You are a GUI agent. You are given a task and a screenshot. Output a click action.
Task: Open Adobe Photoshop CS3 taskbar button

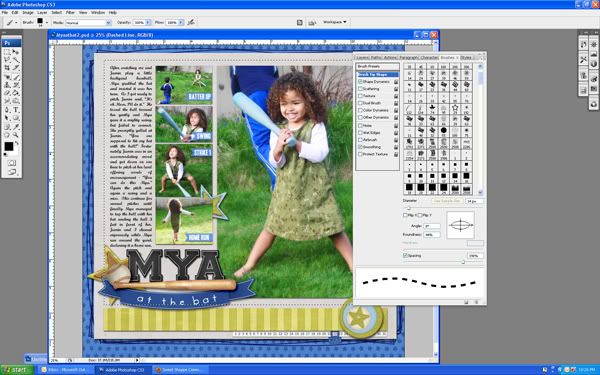122,370
